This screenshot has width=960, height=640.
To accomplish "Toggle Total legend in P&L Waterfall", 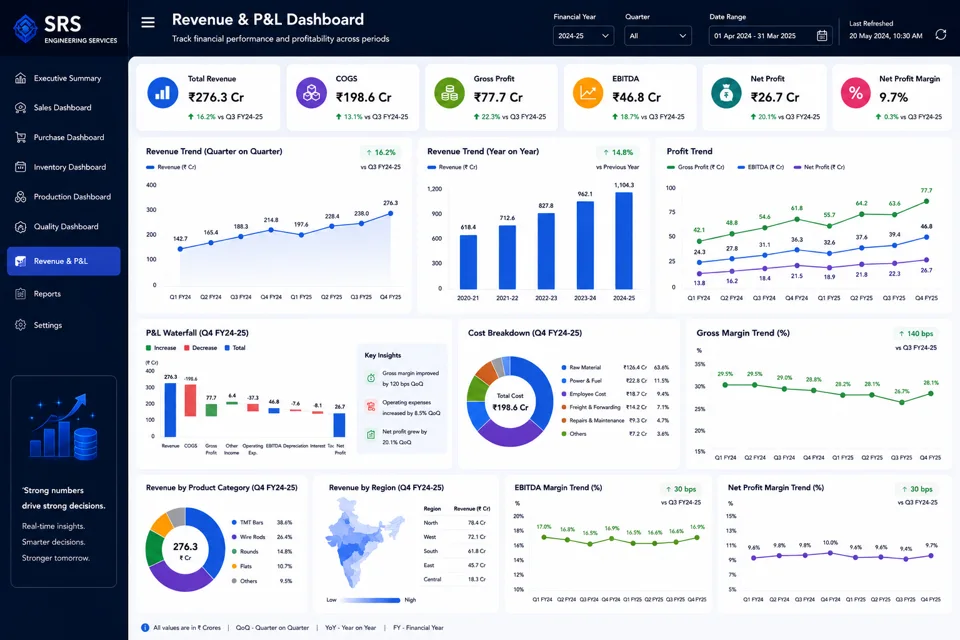I will coord(235,348).
